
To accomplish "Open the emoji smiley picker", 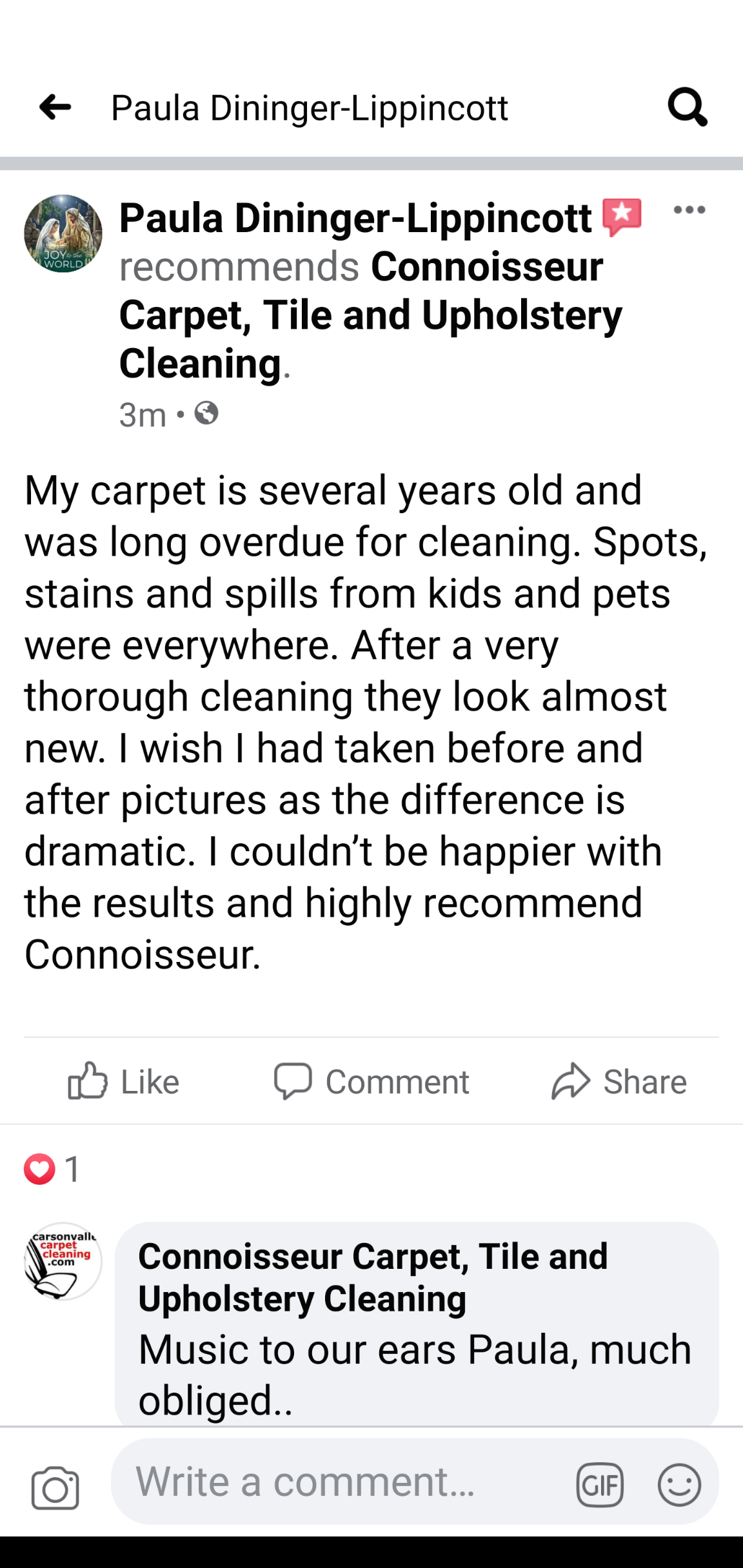I will [679, 1485].
